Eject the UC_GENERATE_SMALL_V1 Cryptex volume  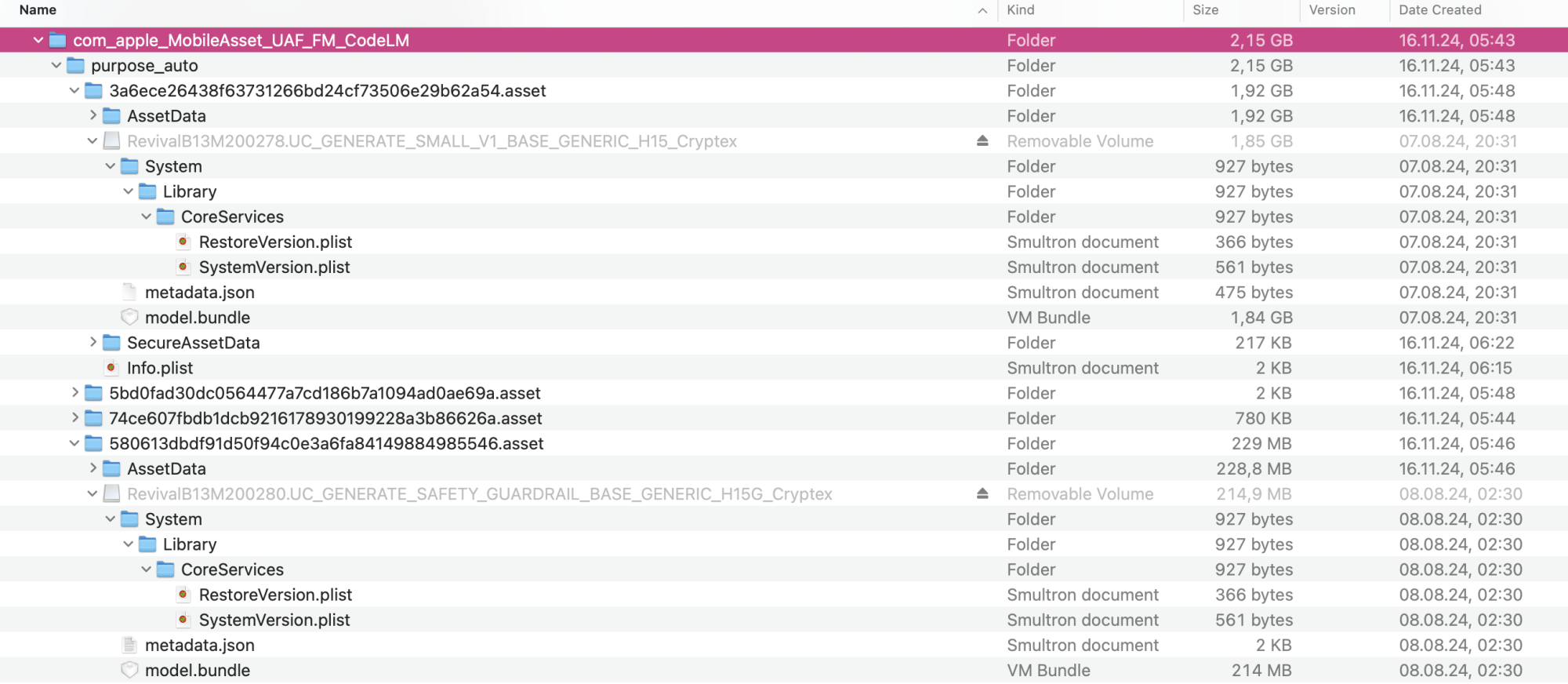point(982,141)
